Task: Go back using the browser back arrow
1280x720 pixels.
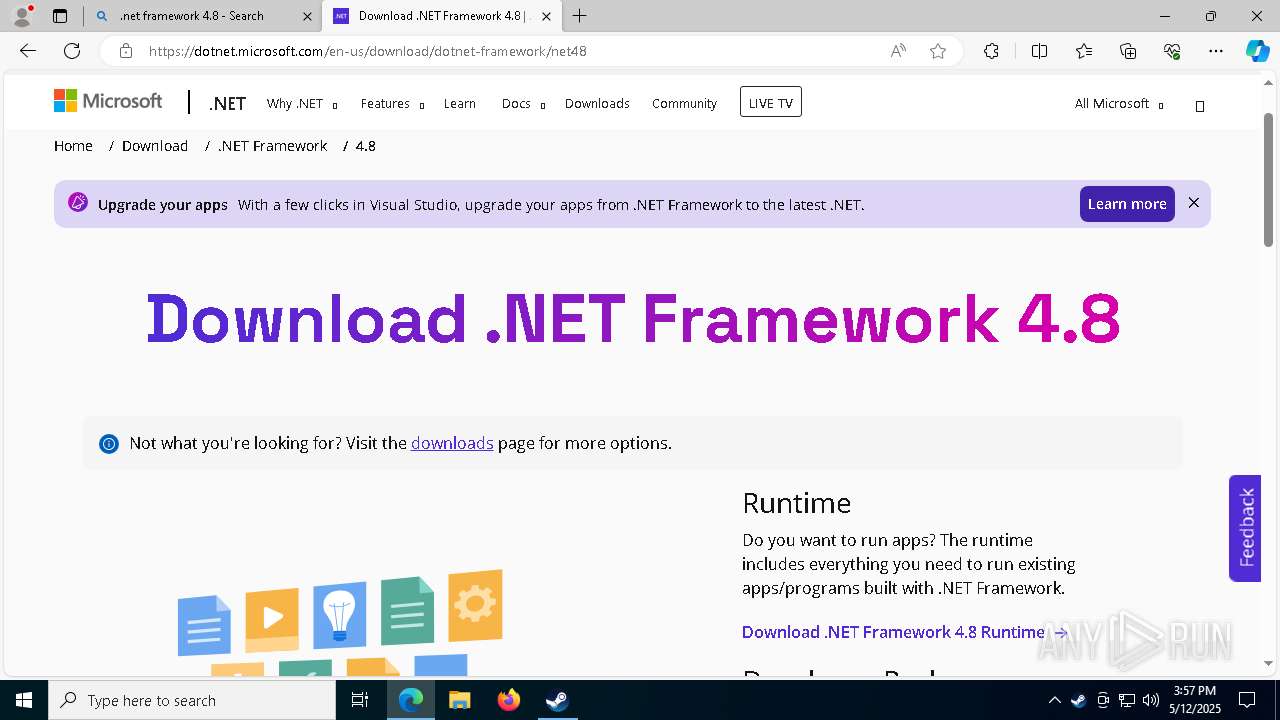Action: (x=28, y=51)
